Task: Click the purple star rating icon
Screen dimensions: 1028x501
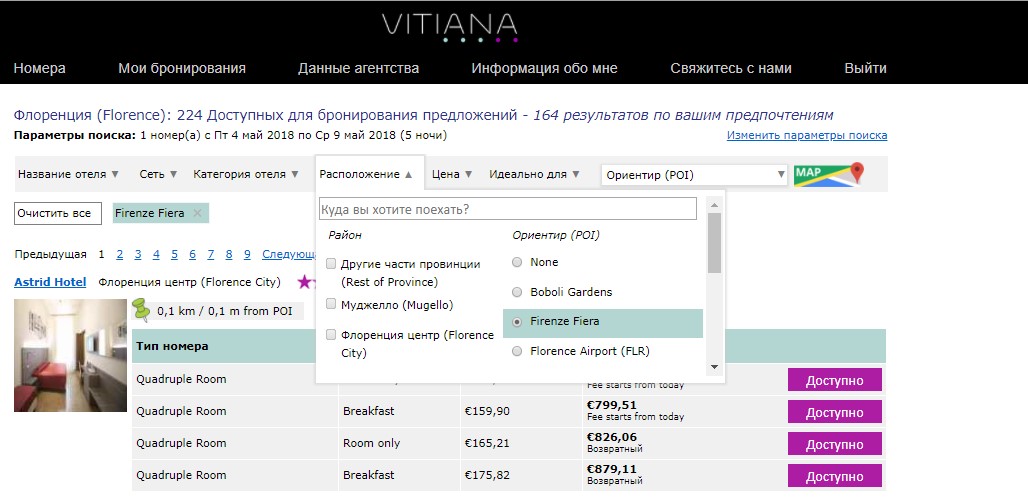Action: coord(305,282)
